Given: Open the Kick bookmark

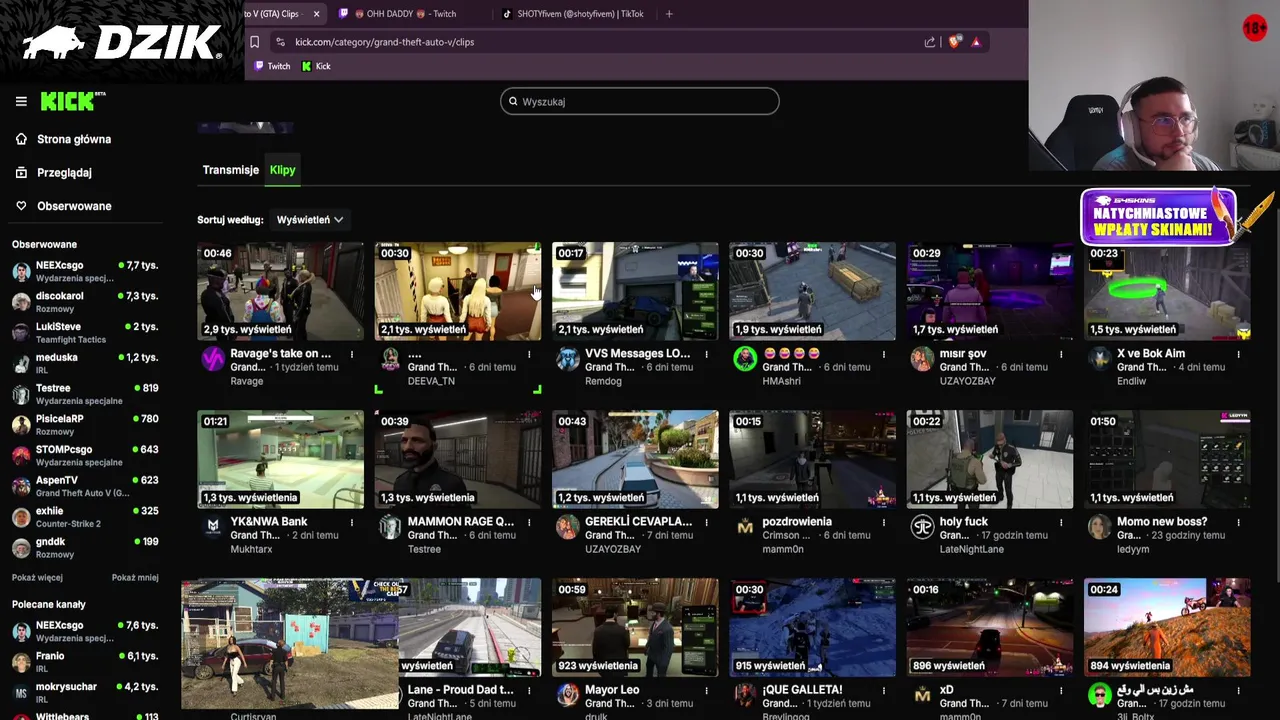Looking at the screenshot, I should pos(316,66).
